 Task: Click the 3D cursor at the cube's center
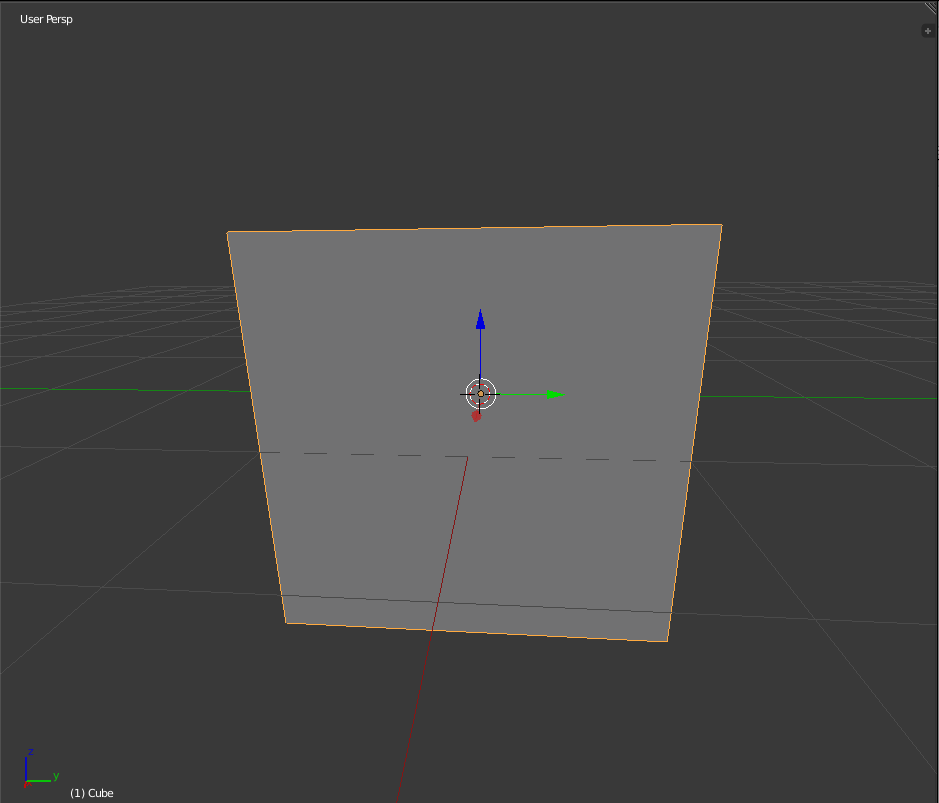coord(481,393)
